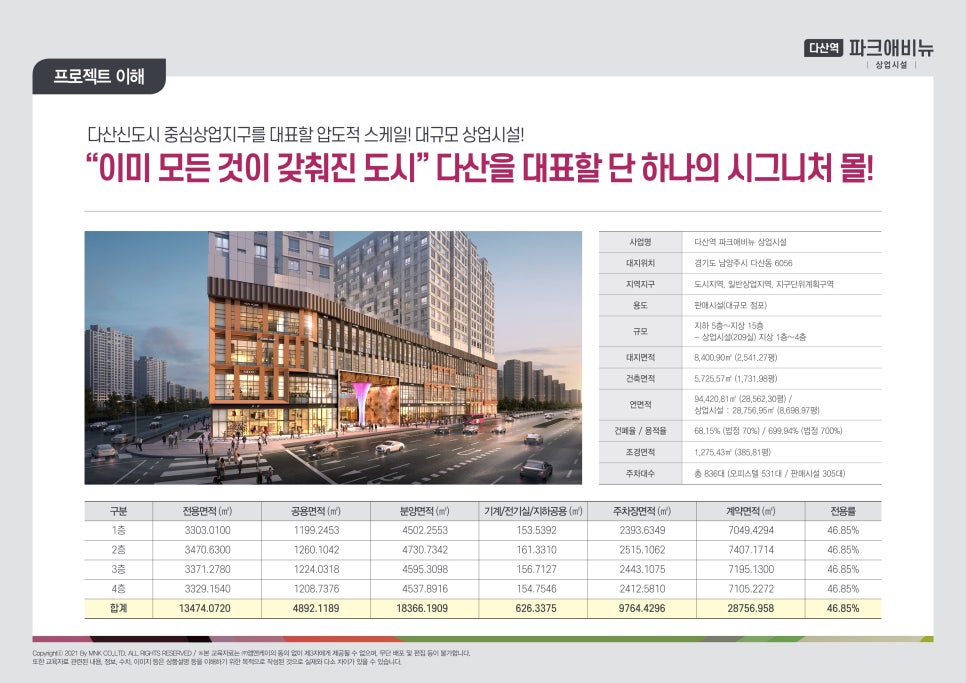Click the value '94,420.81㎡ (28,562.30평)'

[x=740, y=398]
